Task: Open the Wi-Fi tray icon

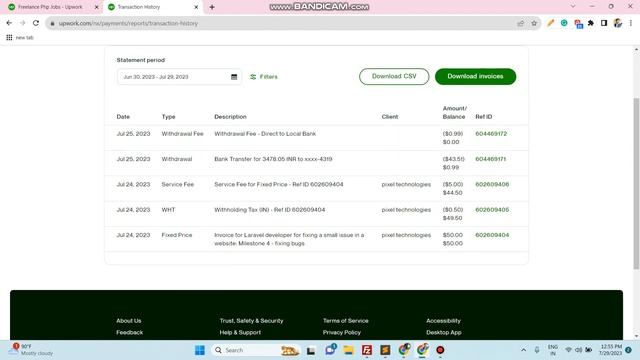Action: coord(568,350)
